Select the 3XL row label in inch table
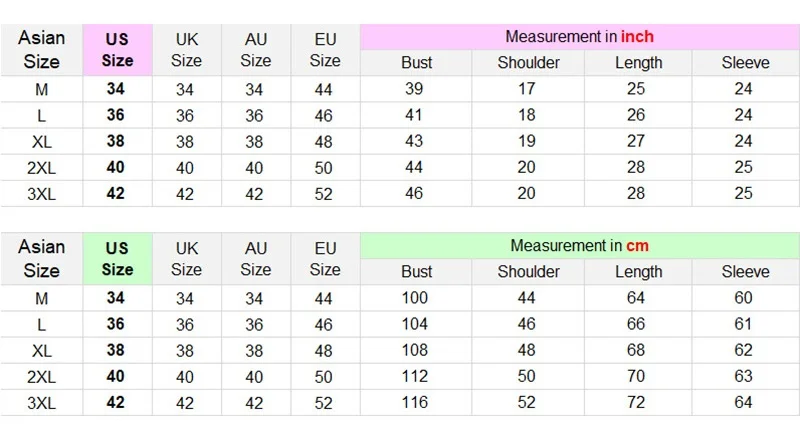Viewport: 800px width, 438px height. 41,193
